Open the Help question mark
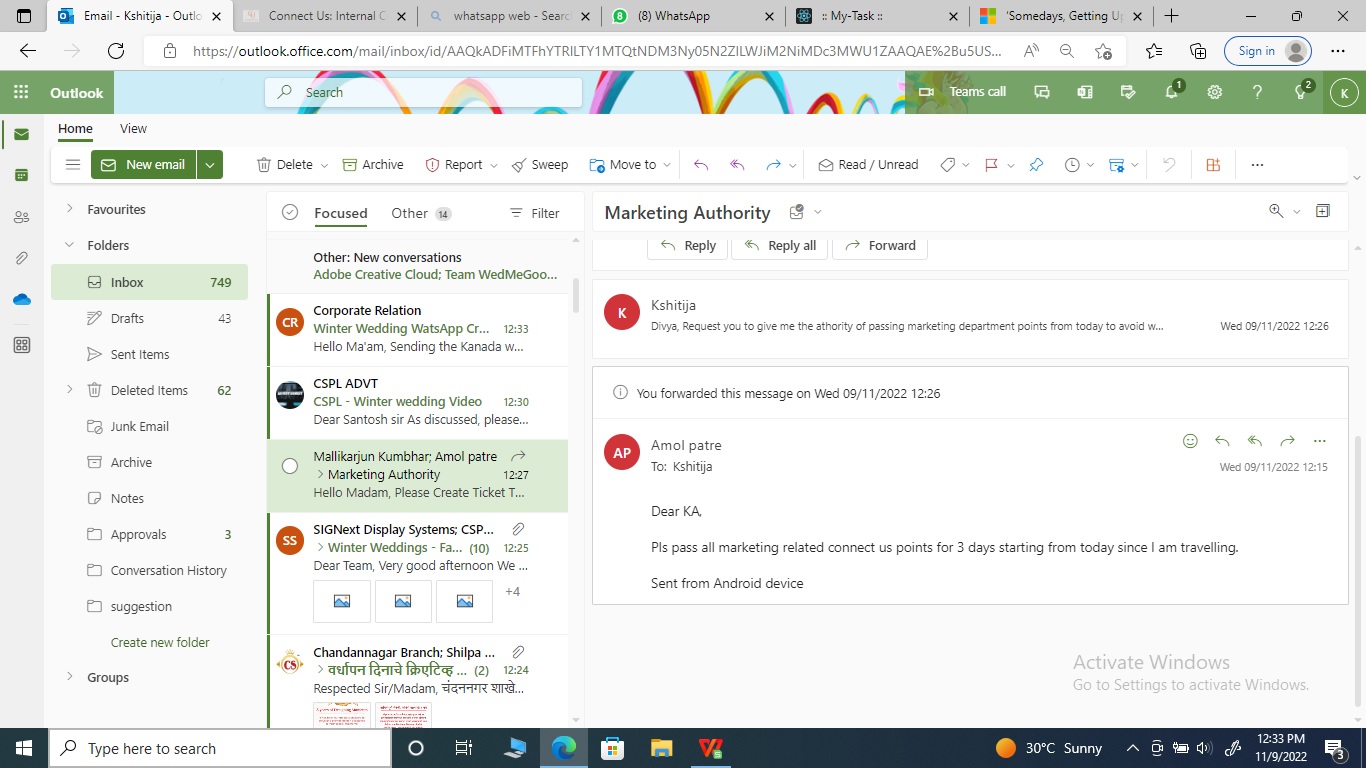The width and height of the screenshot is (1366, 768). [1258, 92]
